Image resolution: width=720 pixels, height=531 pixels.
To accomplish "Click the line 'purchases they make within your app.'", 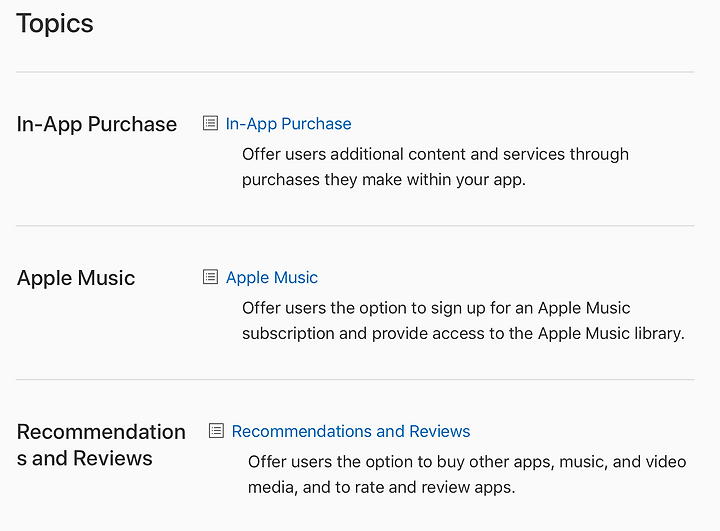I will click(x=384, y=180).
